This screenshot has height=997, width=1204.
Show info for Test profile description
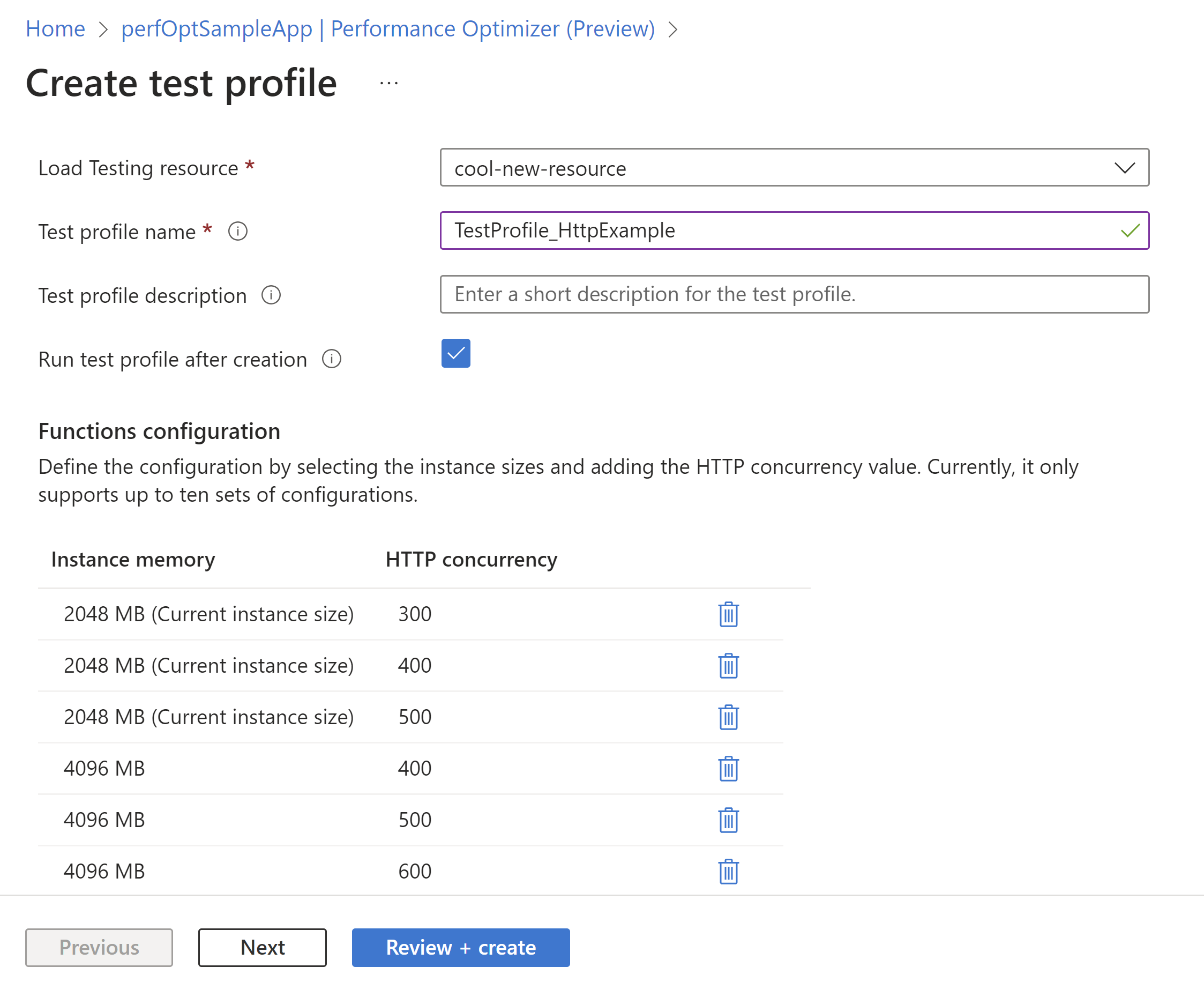(x=271, y=295)
